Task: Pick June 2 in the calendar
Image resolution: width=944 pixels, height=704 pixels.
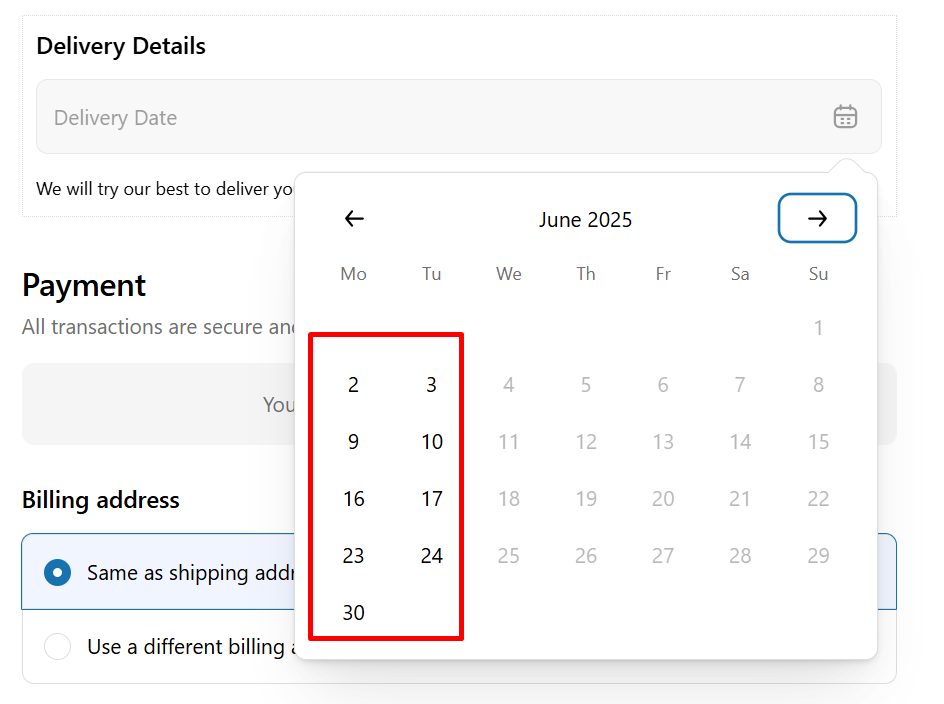Action: 353,385
